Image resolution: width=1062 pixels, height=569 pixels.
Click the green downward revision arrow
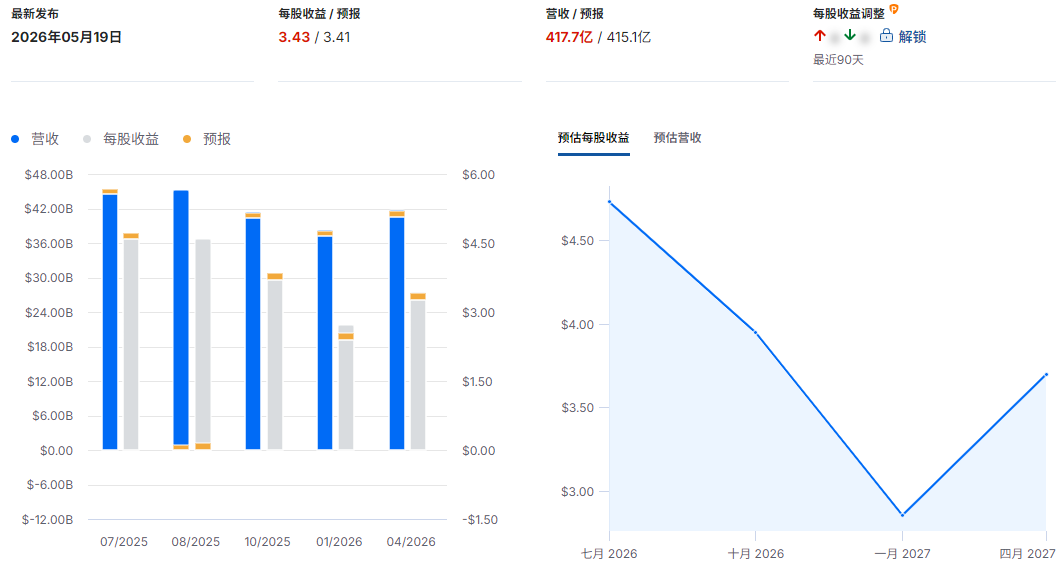click(850, 36)
